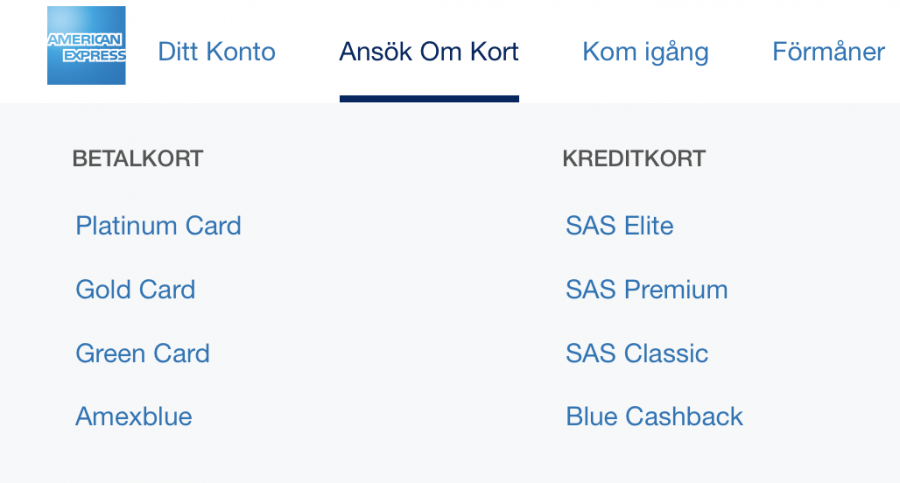Viewport: 900px width, 483px height.
Task: Click the American Express logo
Action: coord(86,46)
